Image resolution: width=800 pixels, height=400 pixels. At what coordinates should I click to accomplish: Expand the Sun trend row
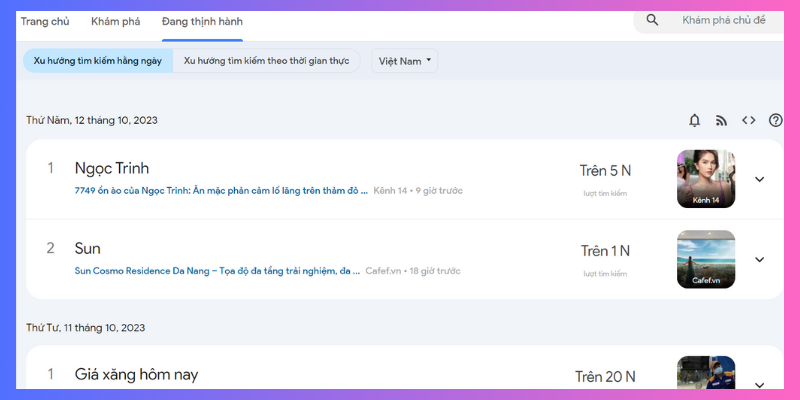point(760,260)
